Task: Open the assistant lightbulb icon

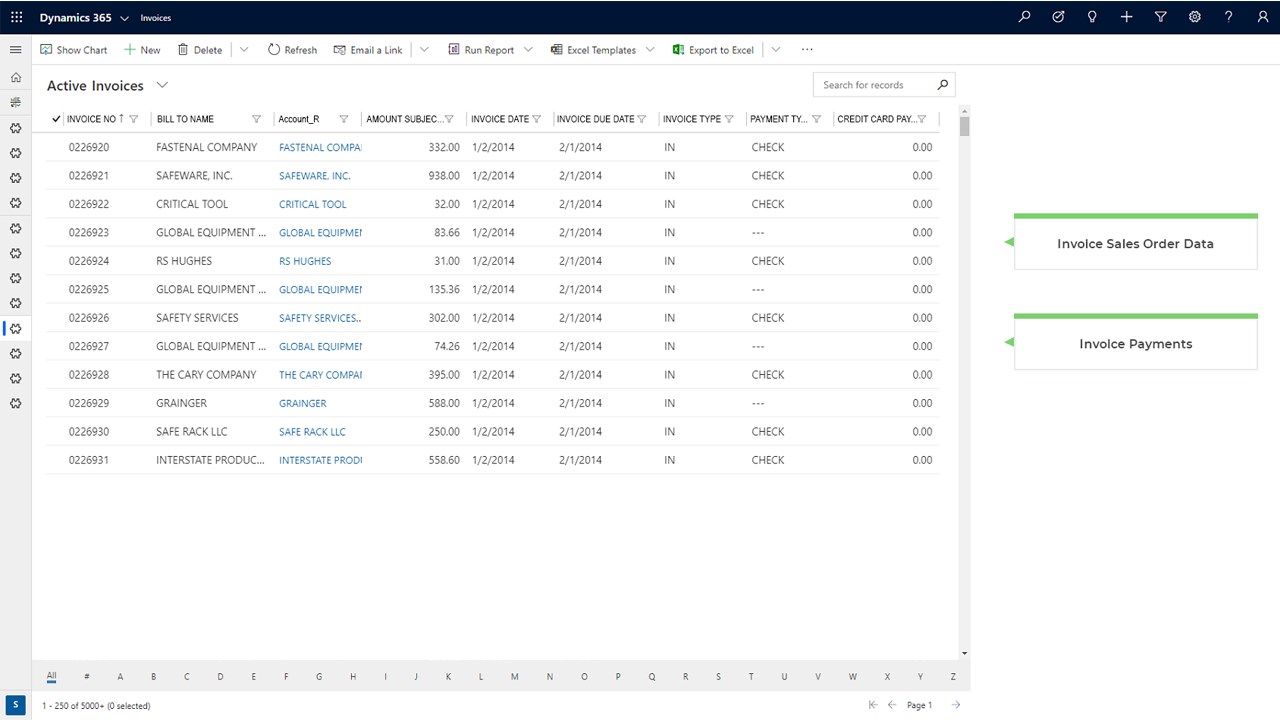Action: click(x=1092, y=17)
